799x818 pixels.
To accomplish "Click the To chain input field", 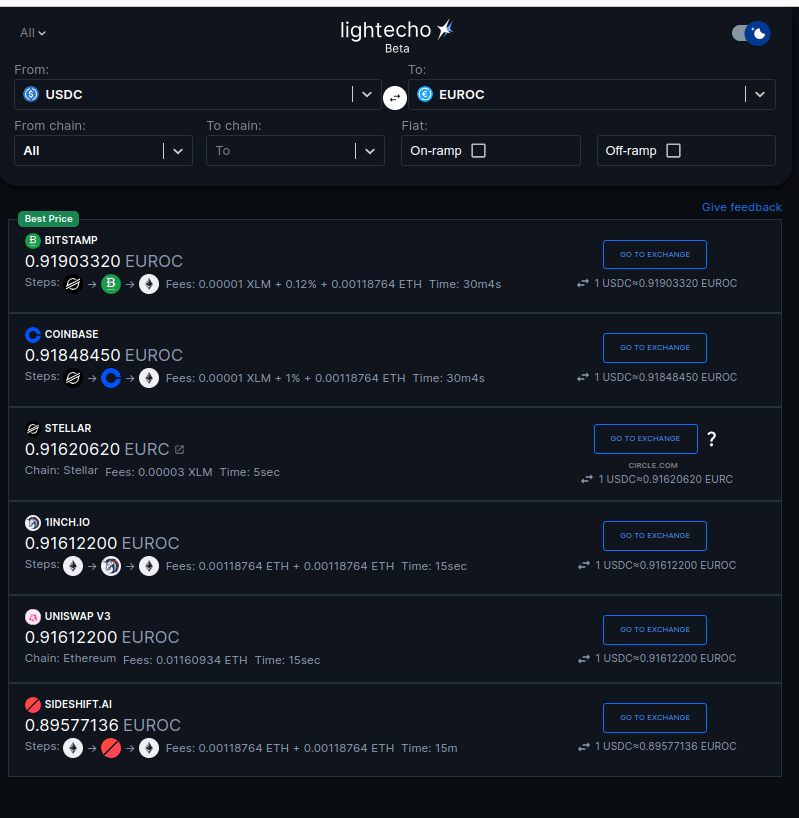I will pos(295,151).
